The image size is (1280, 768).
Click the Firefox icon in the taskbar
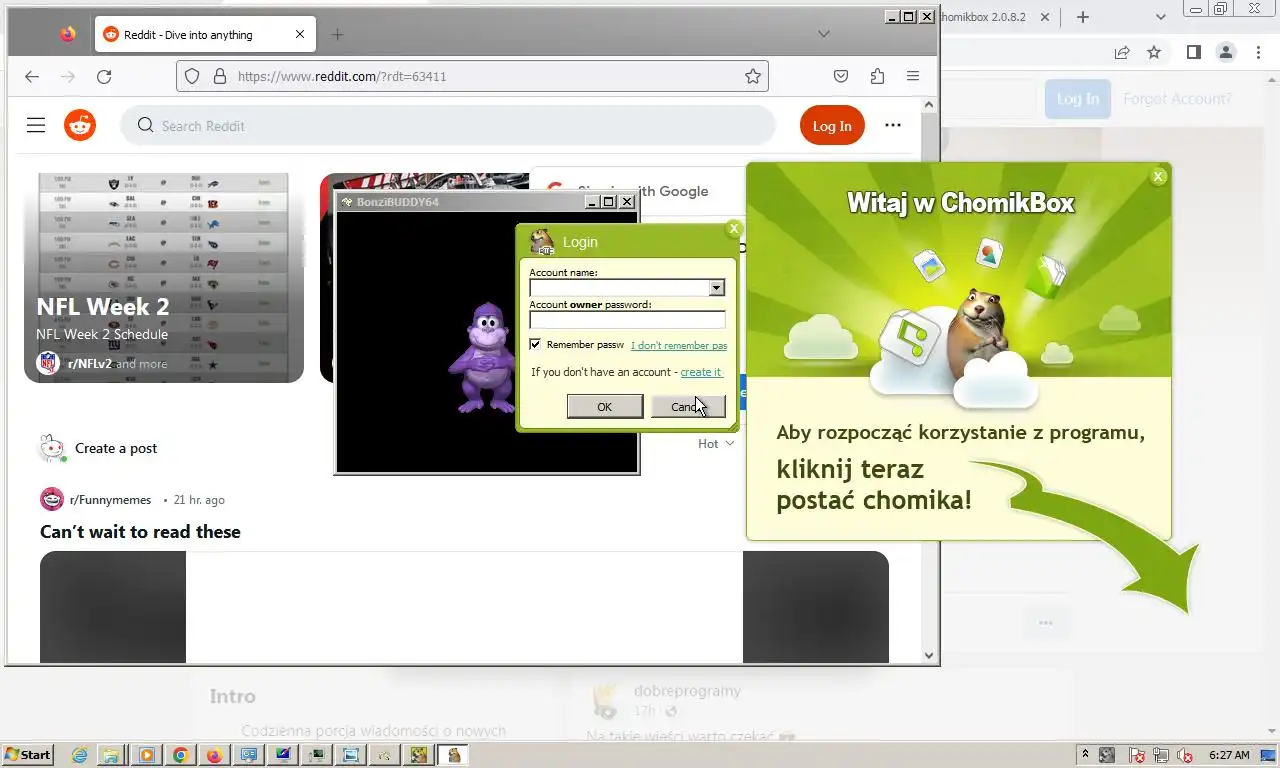click(x=214, y=755)
